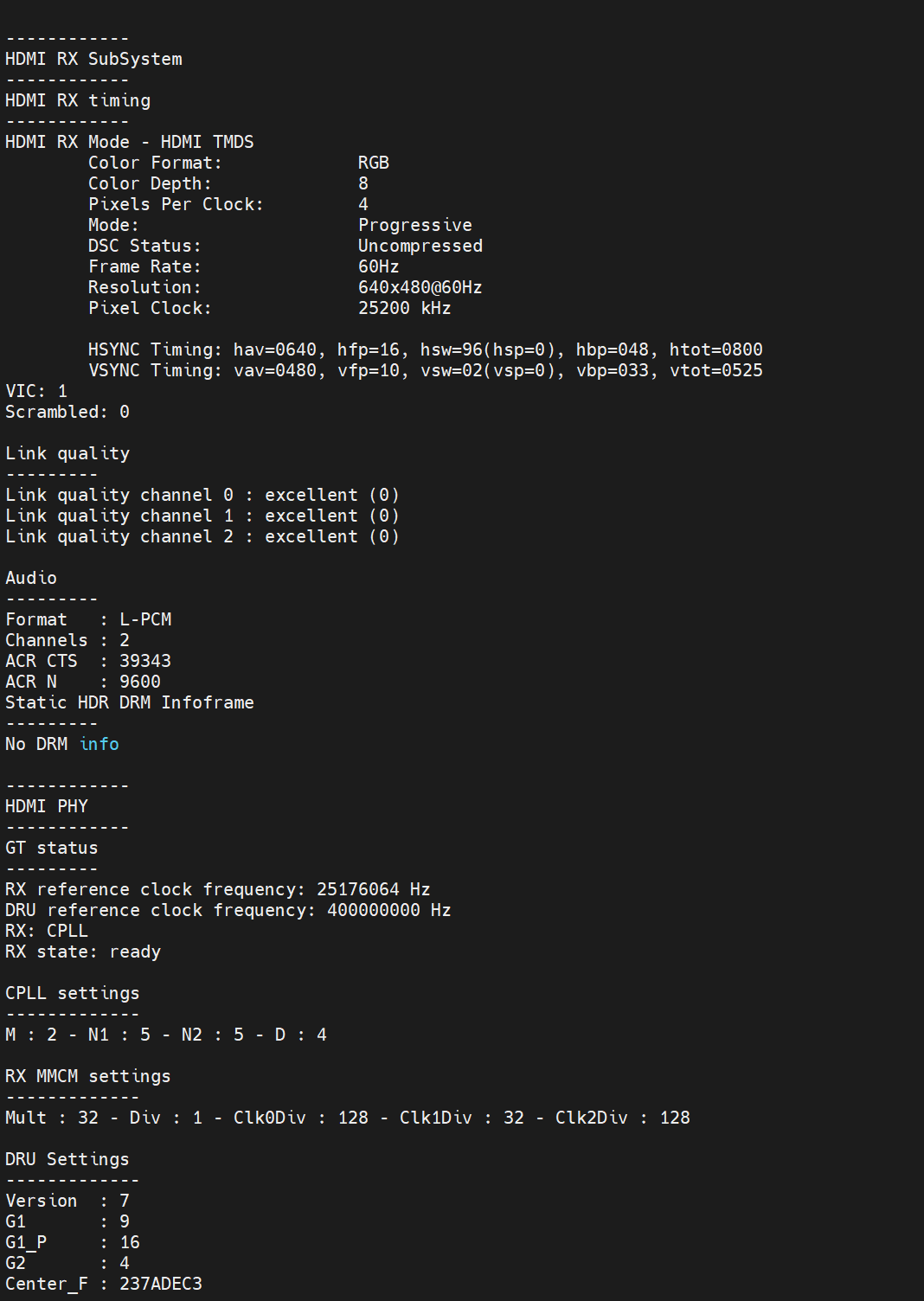Click the "HDMI PHY" section heading
Viewport: 924px width, 1301px height.
click(x=47, y=806)
